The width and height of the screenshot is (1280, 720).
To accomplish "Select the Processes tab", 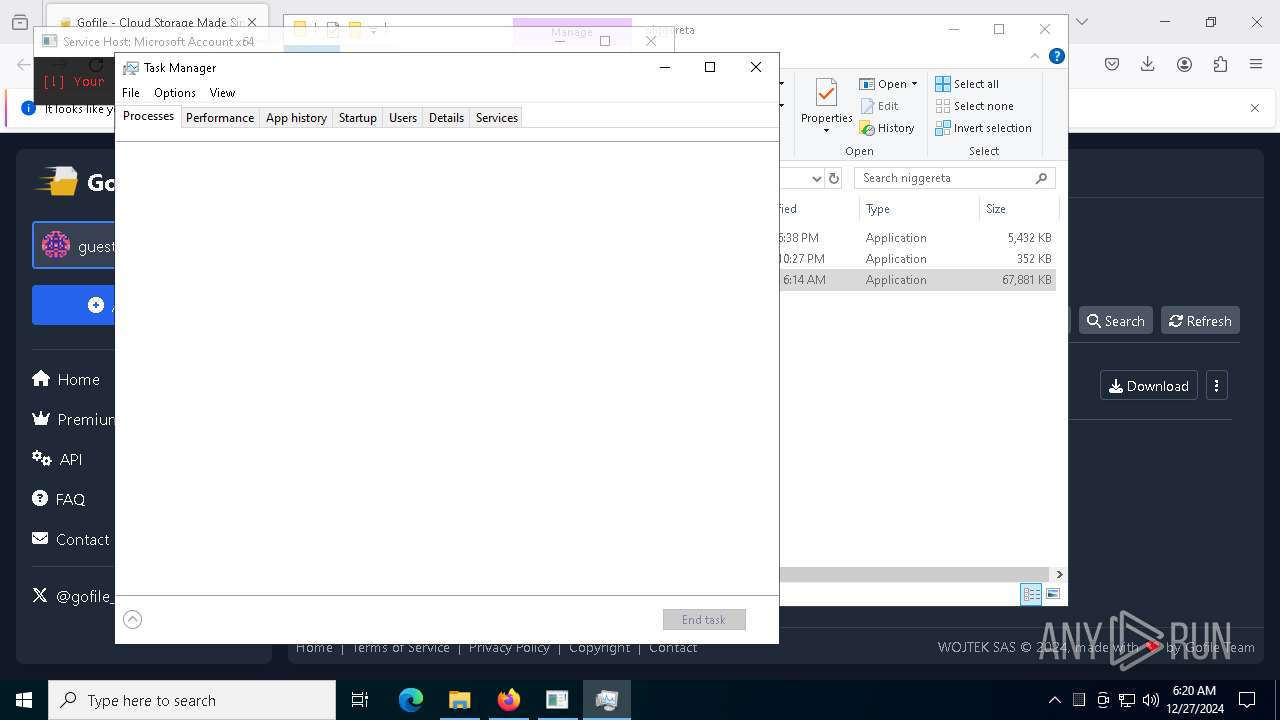I will (148, 116).
